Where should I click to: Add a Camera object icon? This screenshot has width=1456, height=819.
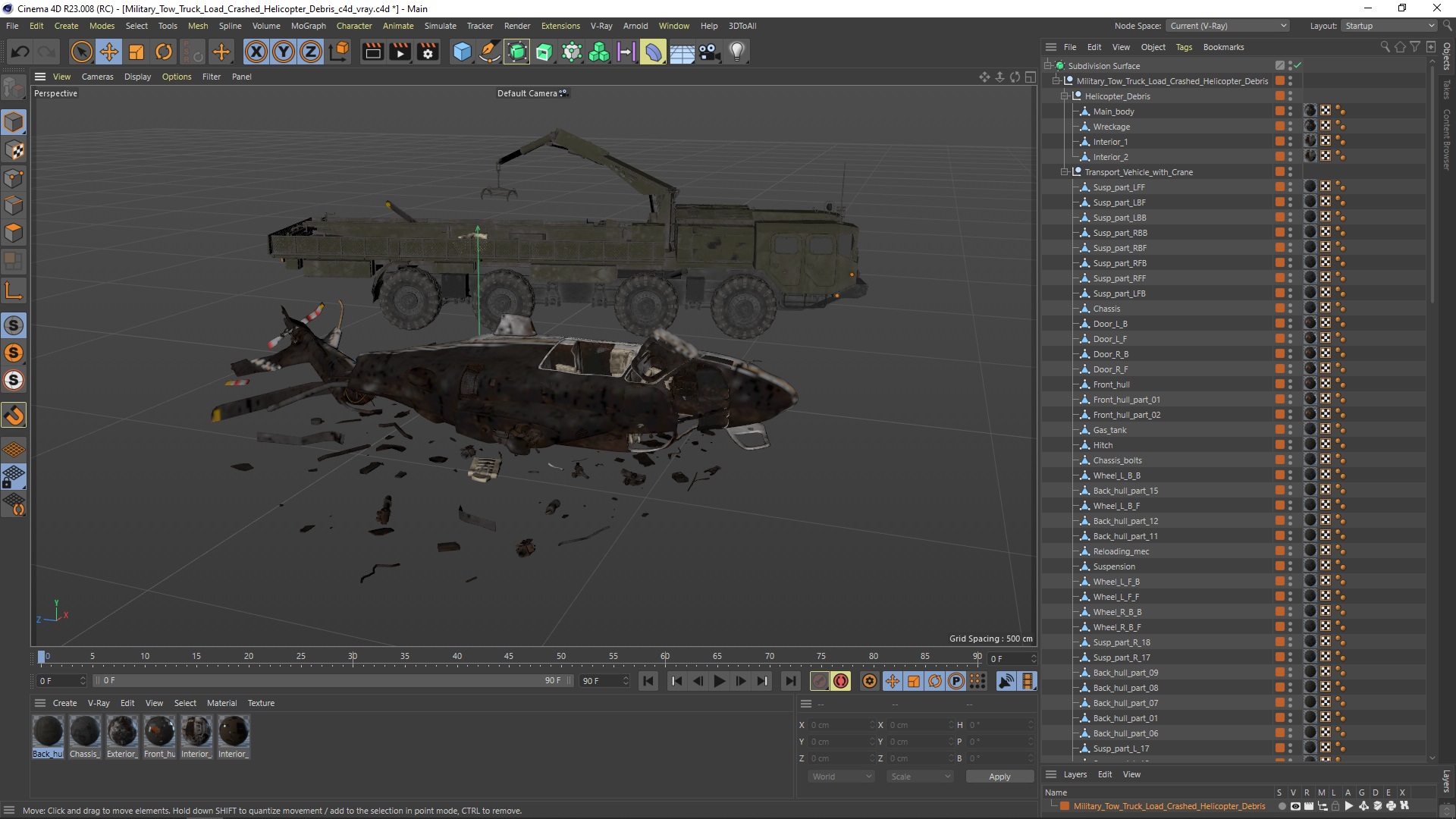(709, 52)
